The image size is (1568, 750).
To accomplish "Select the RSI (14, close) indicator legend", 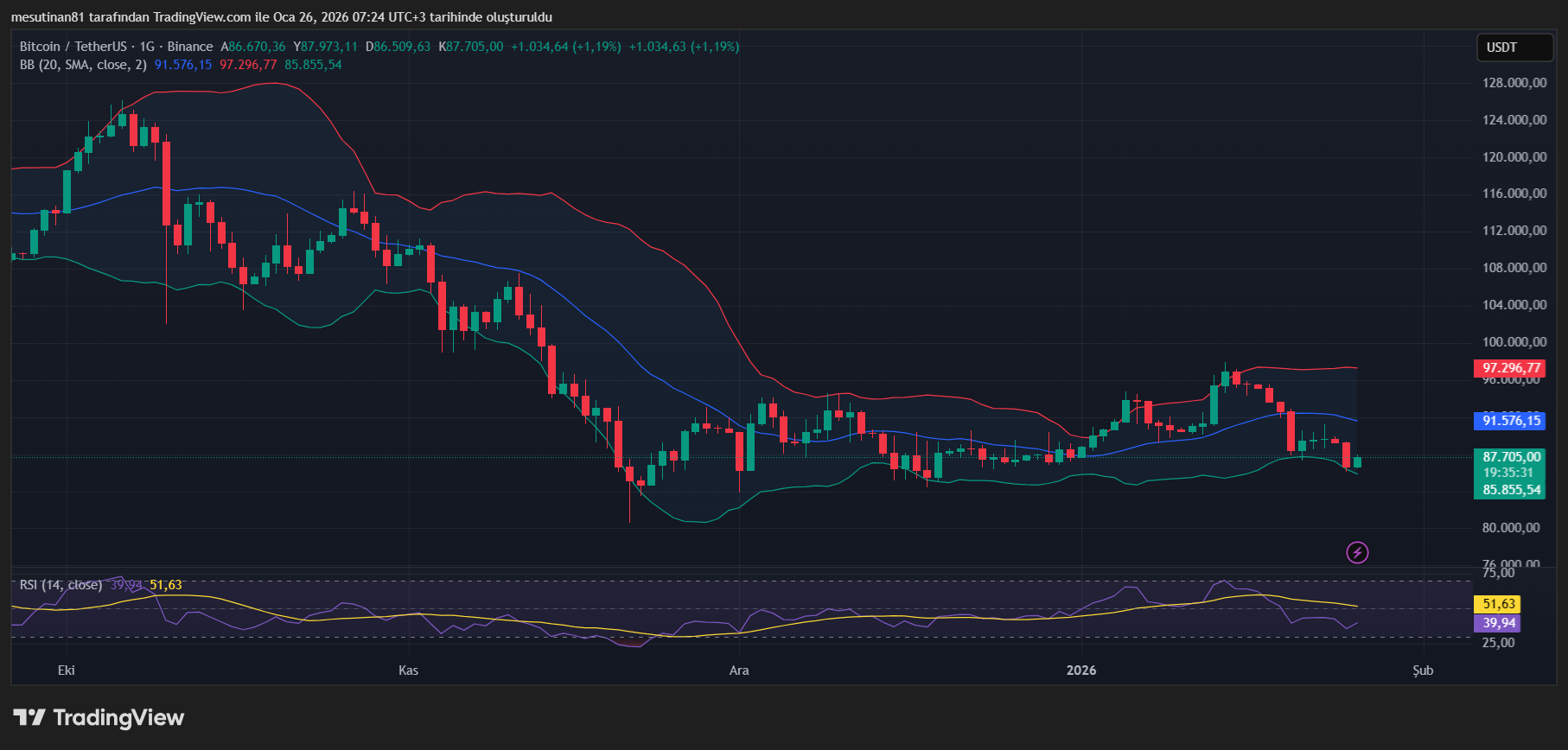I will 61,585.
